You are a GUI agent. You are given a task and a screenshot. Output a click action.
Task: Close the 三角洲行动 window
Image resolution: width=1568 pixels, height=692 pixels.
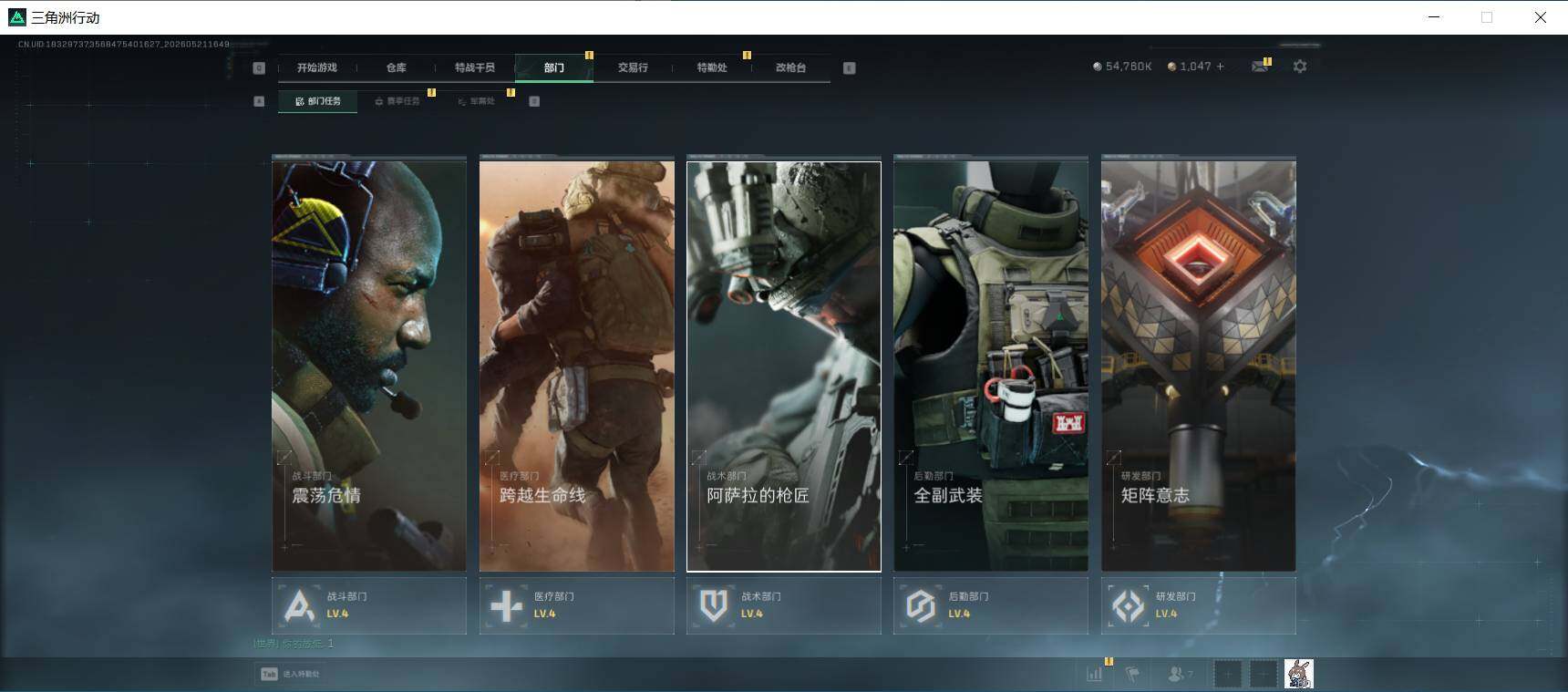[x=1541, y=17]
